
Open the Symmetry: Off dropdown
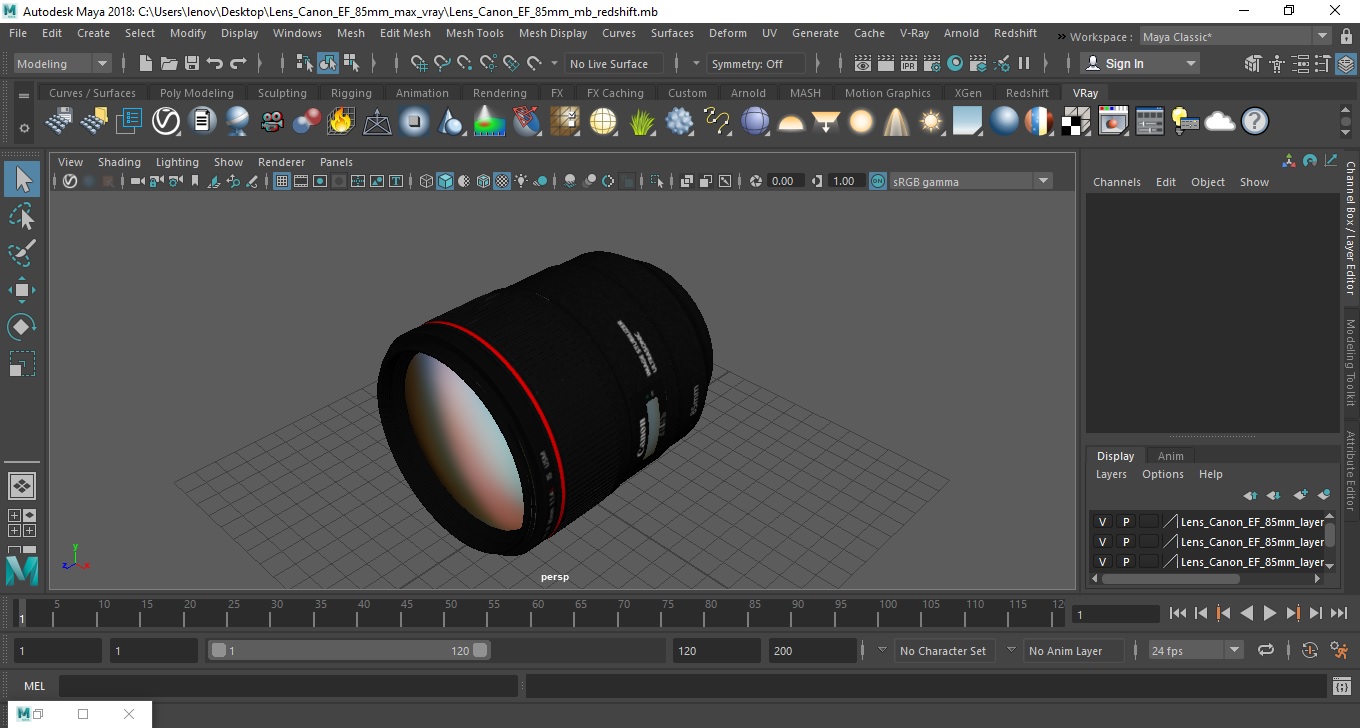pos(756,63)
